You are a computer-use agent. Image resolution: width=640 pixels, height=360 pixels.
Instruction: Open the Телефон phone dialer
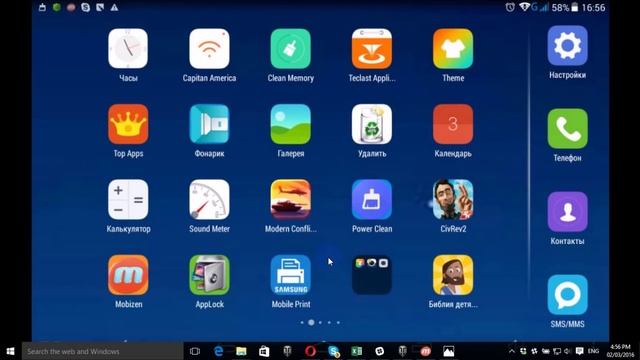tap(567, 129)
